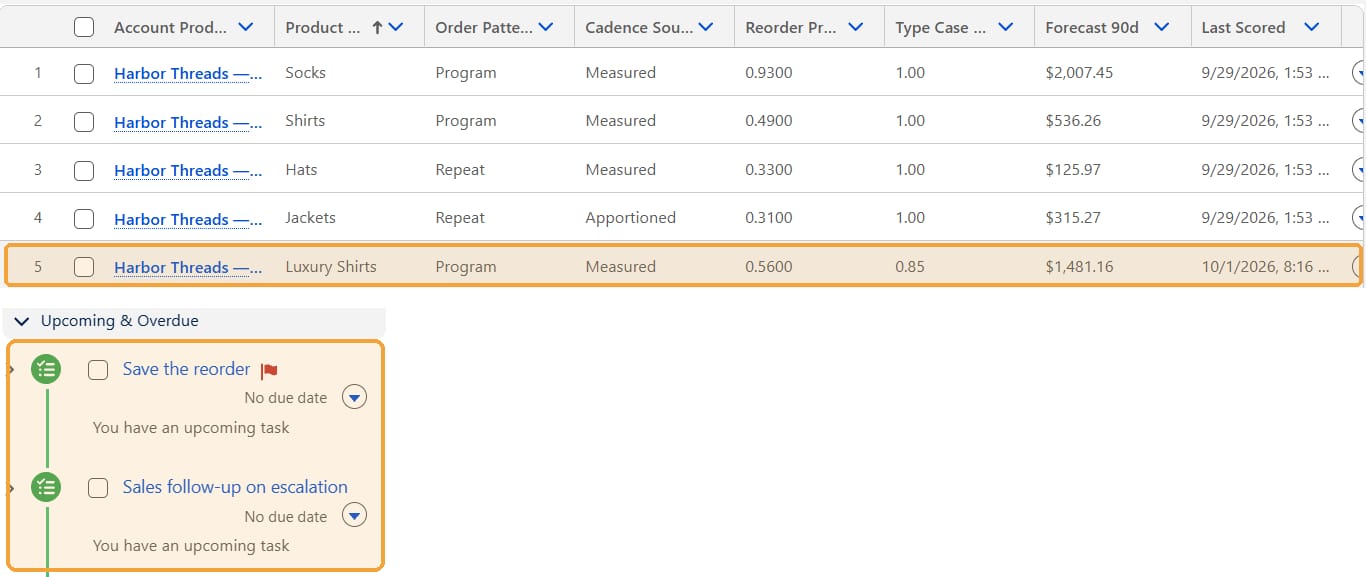Click the $125.97 forecast value

click(x=1073, y=170)
